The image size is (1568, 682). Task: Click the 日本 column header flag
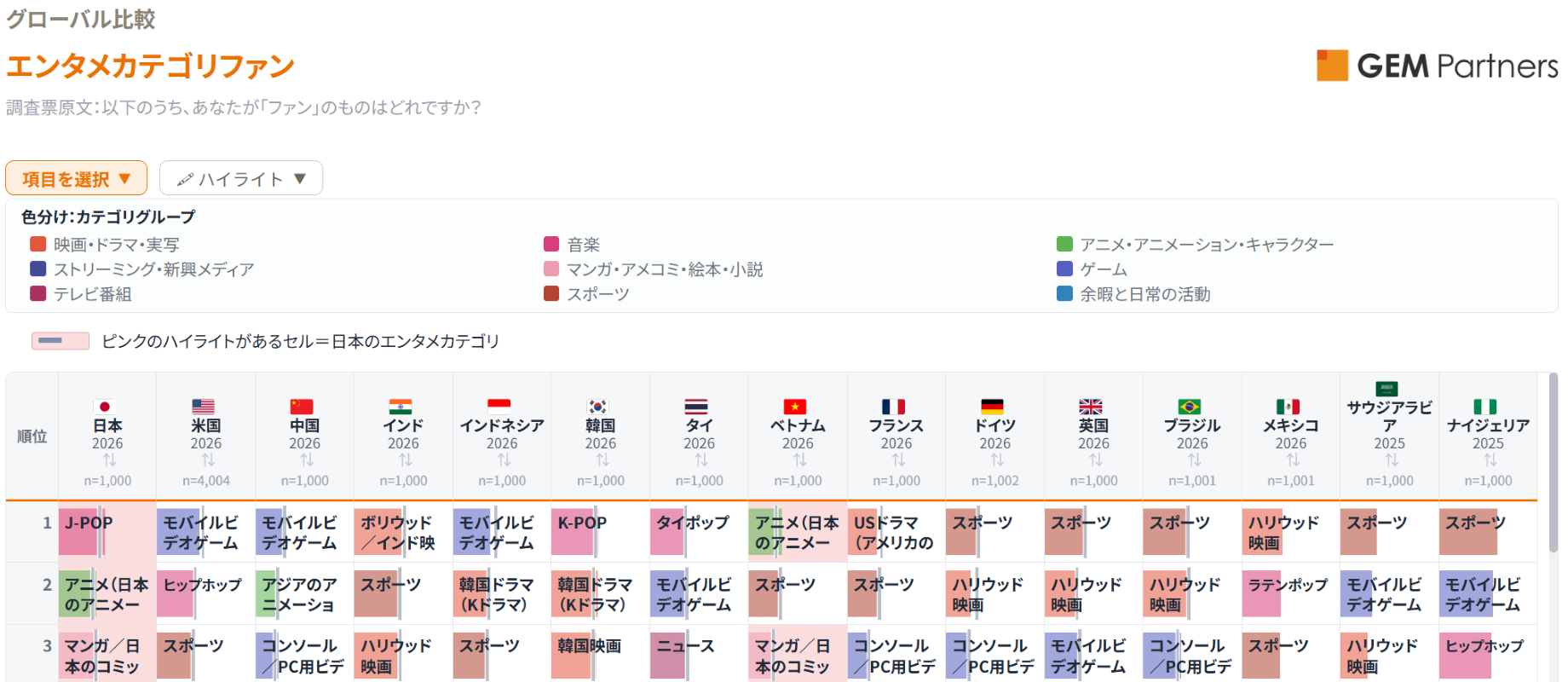coord(105,407)
